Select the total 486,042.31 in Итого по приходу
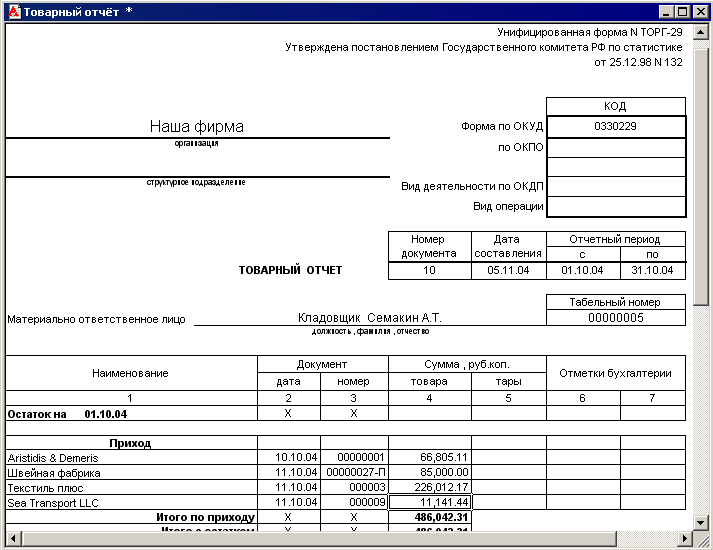Screen dimensions: 713x550 430,517
